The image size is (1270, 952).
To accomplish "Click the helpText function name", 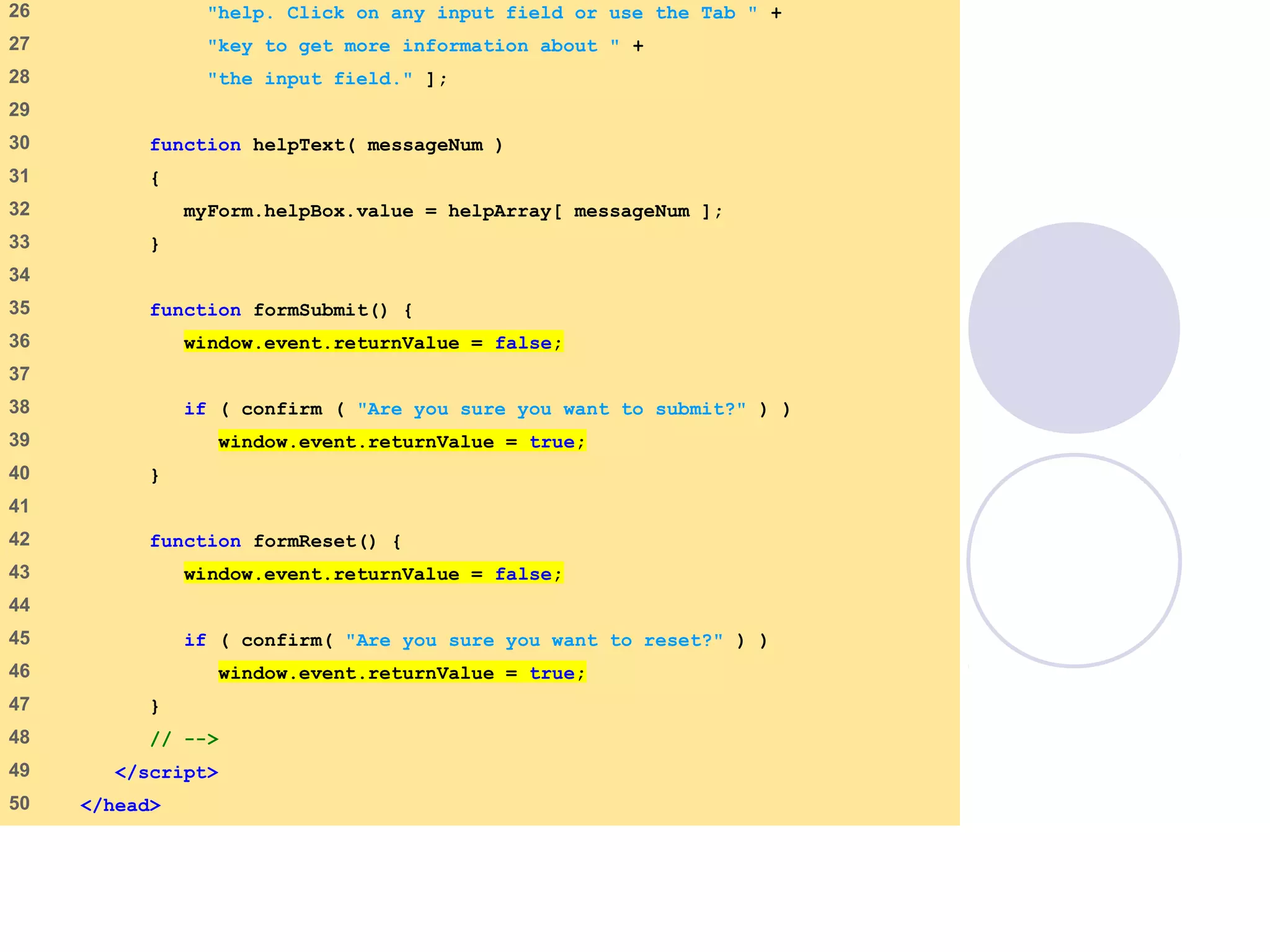I will (x=298, y=145).
